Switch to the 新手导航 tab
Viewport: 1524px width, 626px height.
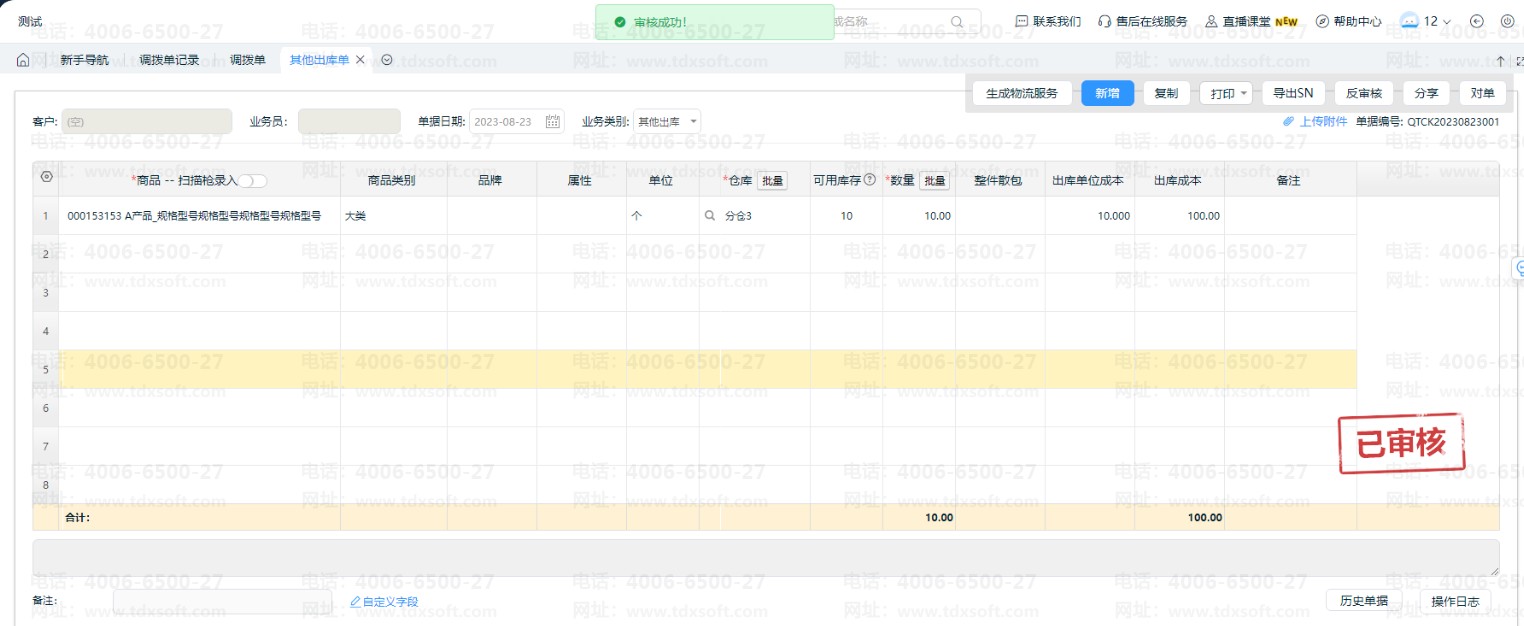click(x=84, y=60)
